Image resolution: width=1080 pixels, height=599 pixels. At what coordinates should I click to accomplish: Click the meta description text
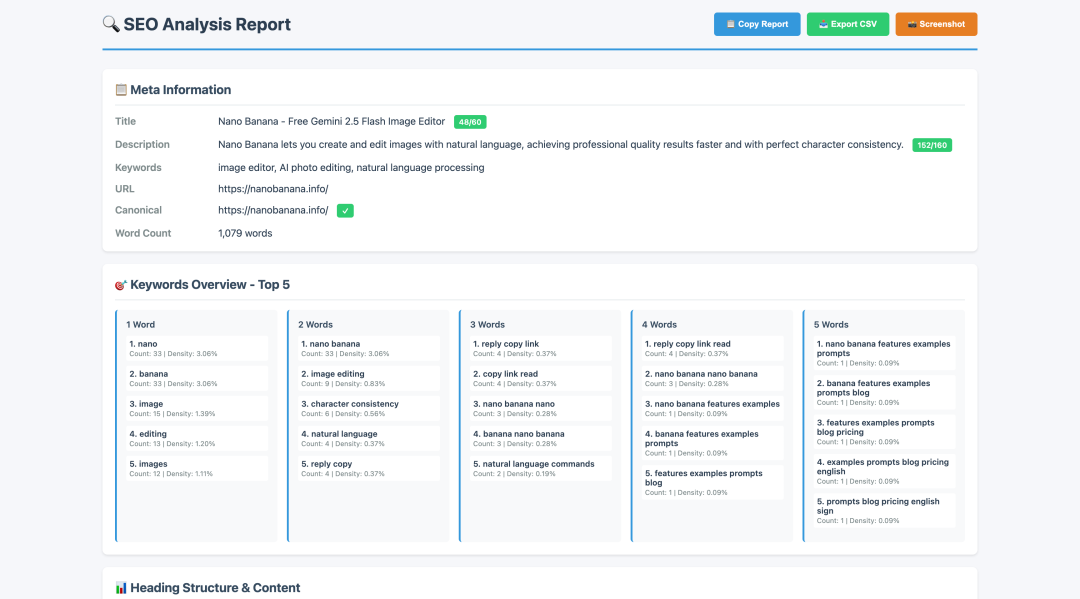pyautogui.click(x=561, y=145)
